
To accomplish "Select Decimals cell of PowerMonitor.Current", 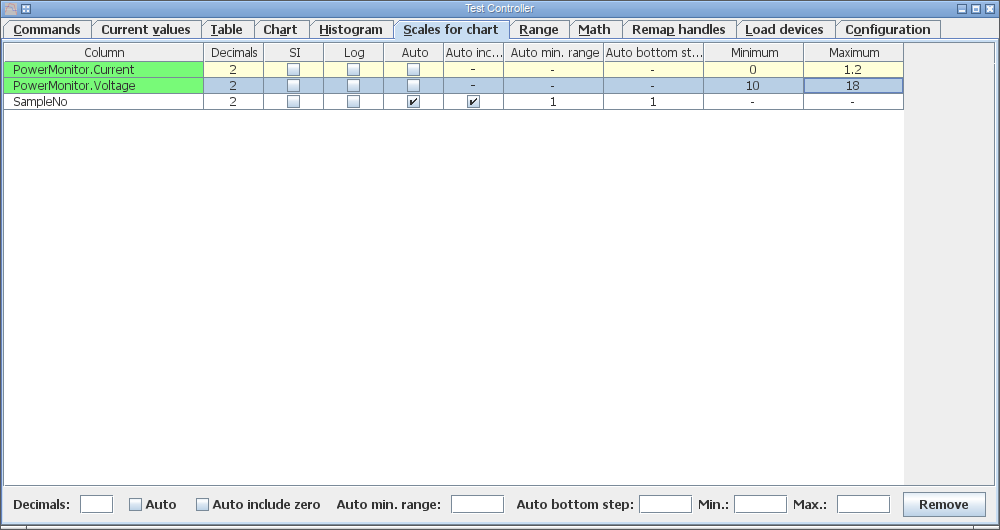I will (x=233, y=70).
